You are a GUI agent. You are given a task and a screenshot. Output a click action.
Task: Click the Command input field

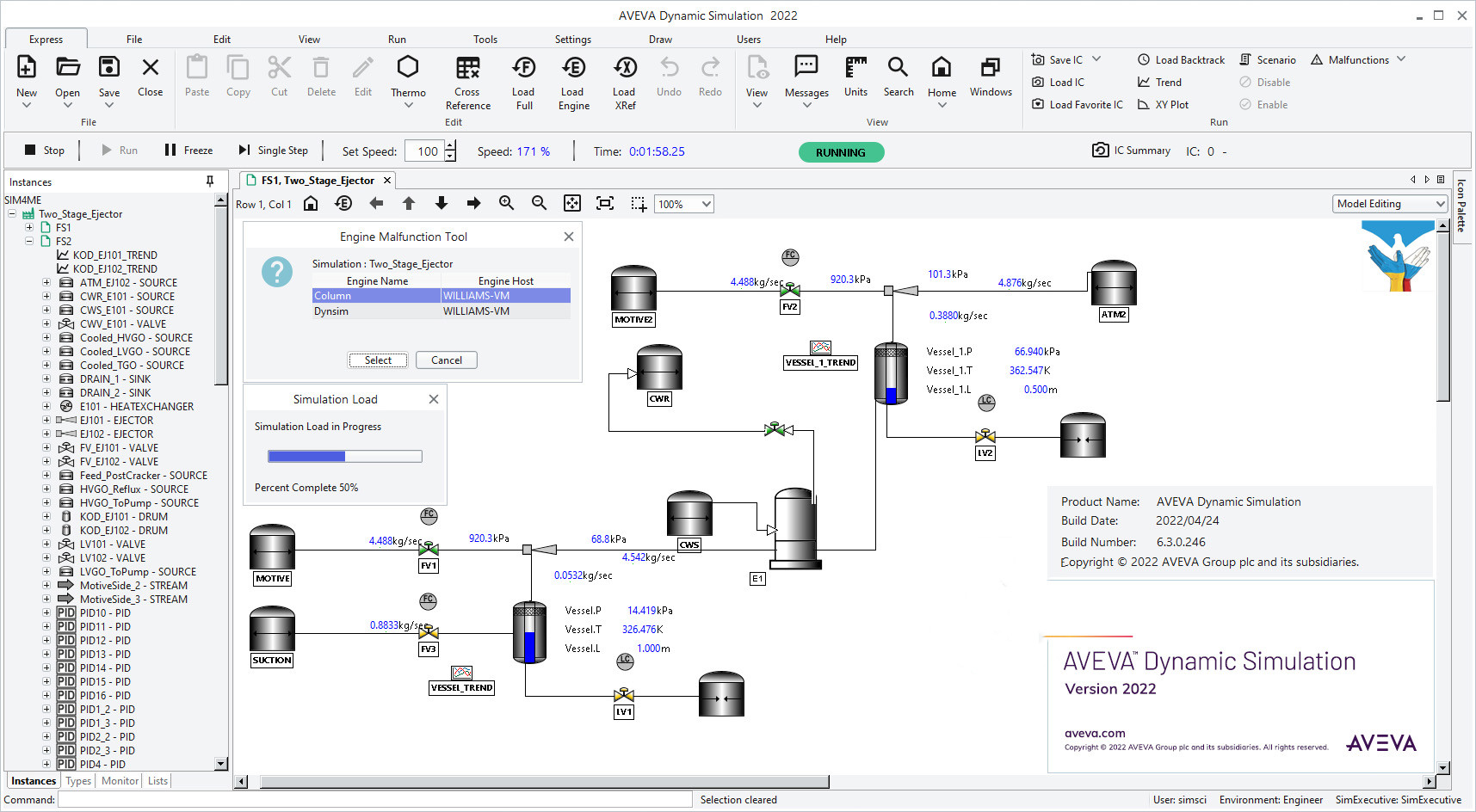374,800
